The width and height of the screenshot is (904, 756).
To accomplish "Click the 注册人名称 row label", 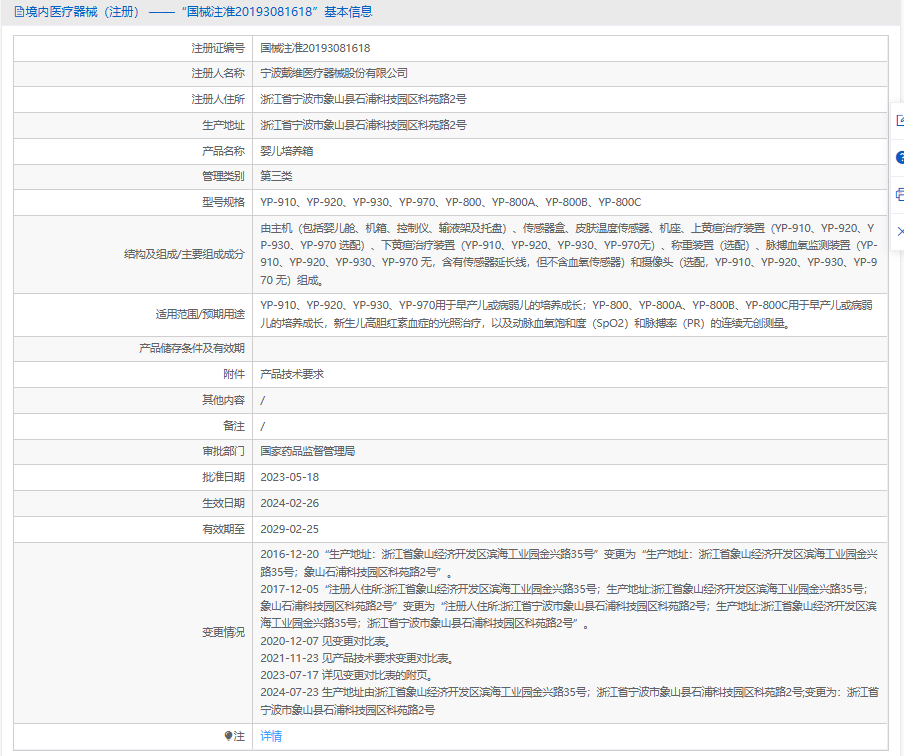I will pos(218,73).
